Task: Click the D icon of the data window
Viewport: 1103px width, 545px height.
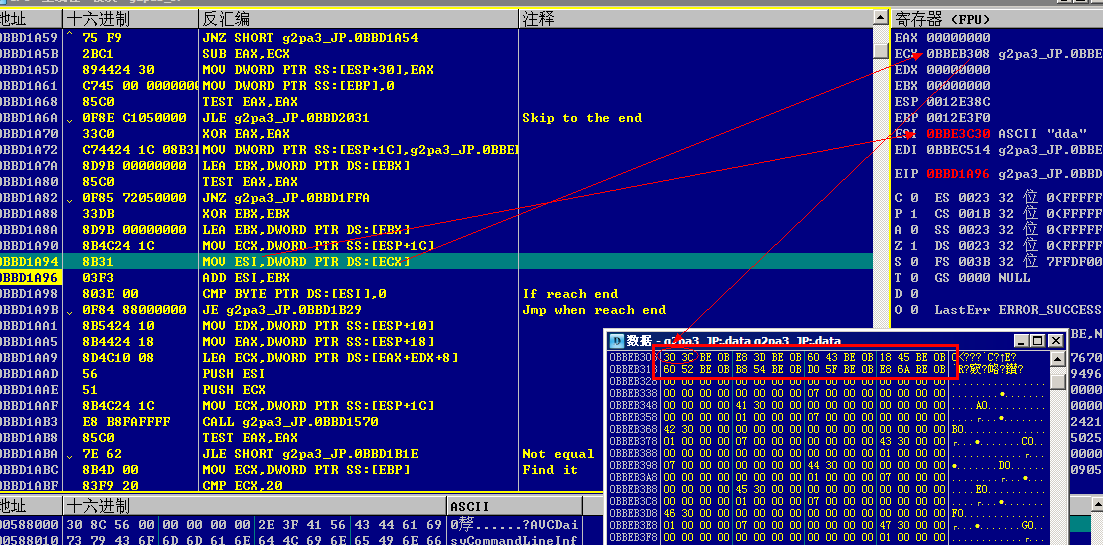Action: point(616,341)
